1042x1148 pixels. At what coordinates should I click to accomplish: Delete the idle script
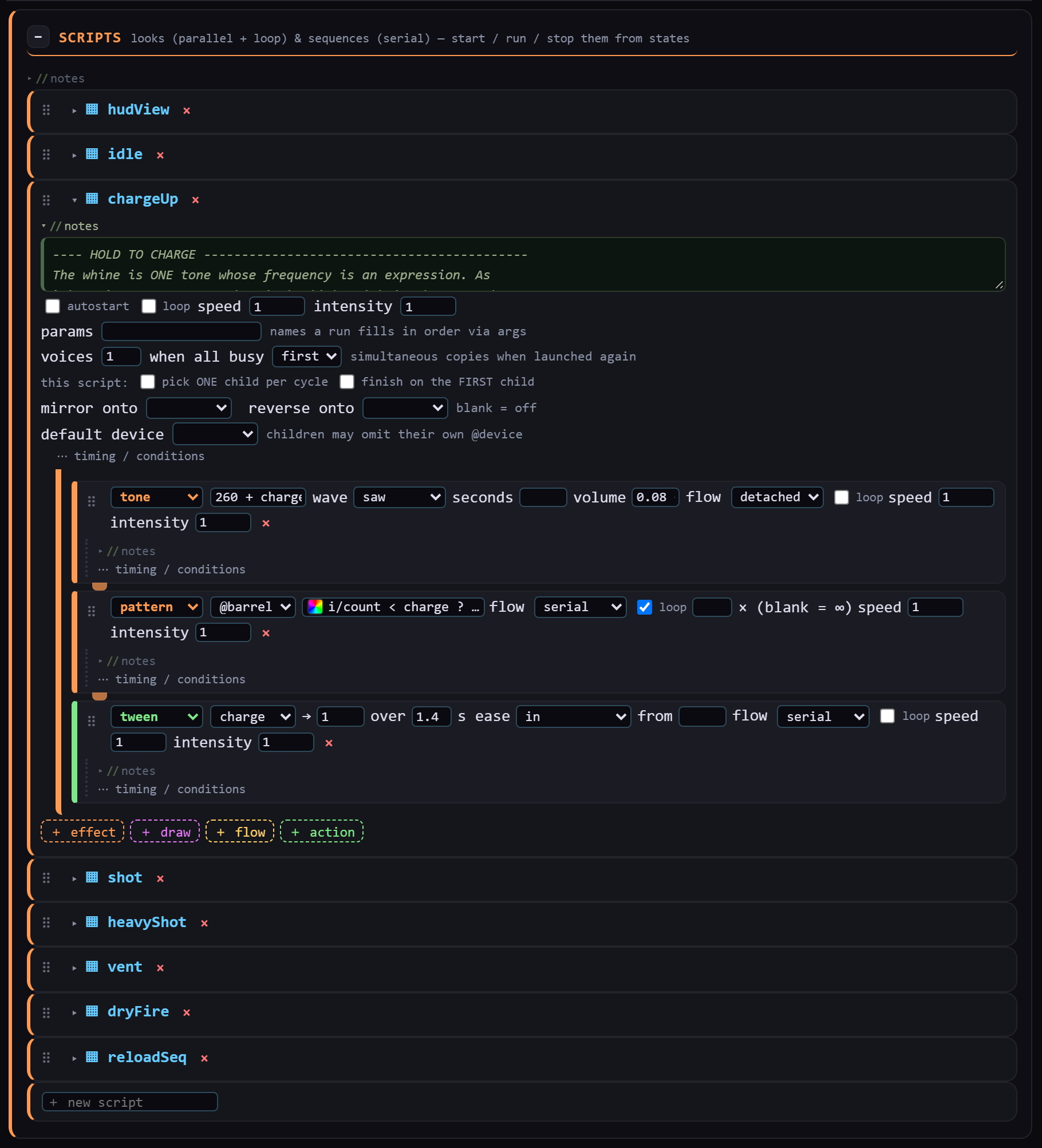[x=160, y=155]
